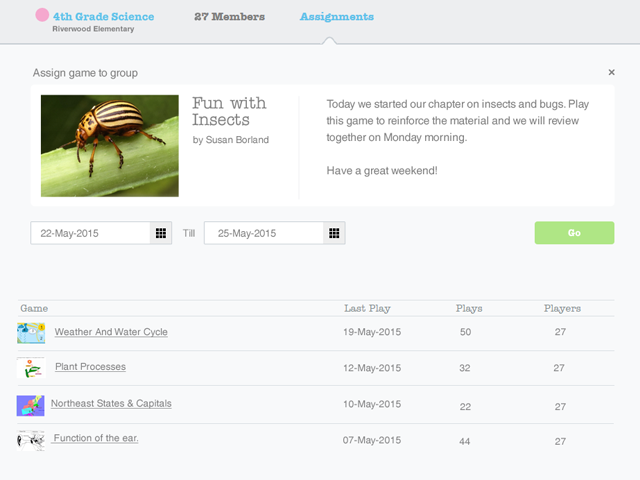Open the start date calendar picker icon
Image resolution: width=640 pixels, height=480 pixels.
tap(161, 233)
